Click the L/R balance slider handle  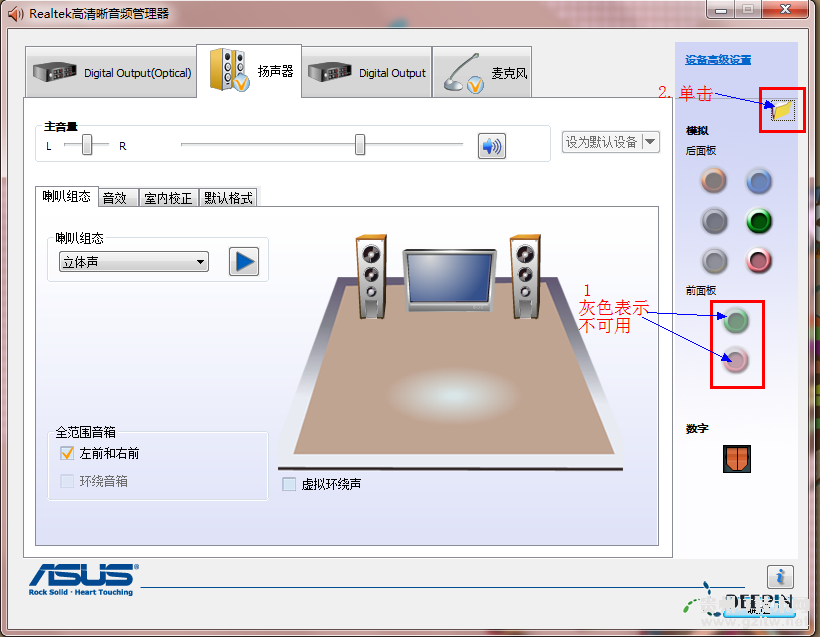(x=87, y=145)
